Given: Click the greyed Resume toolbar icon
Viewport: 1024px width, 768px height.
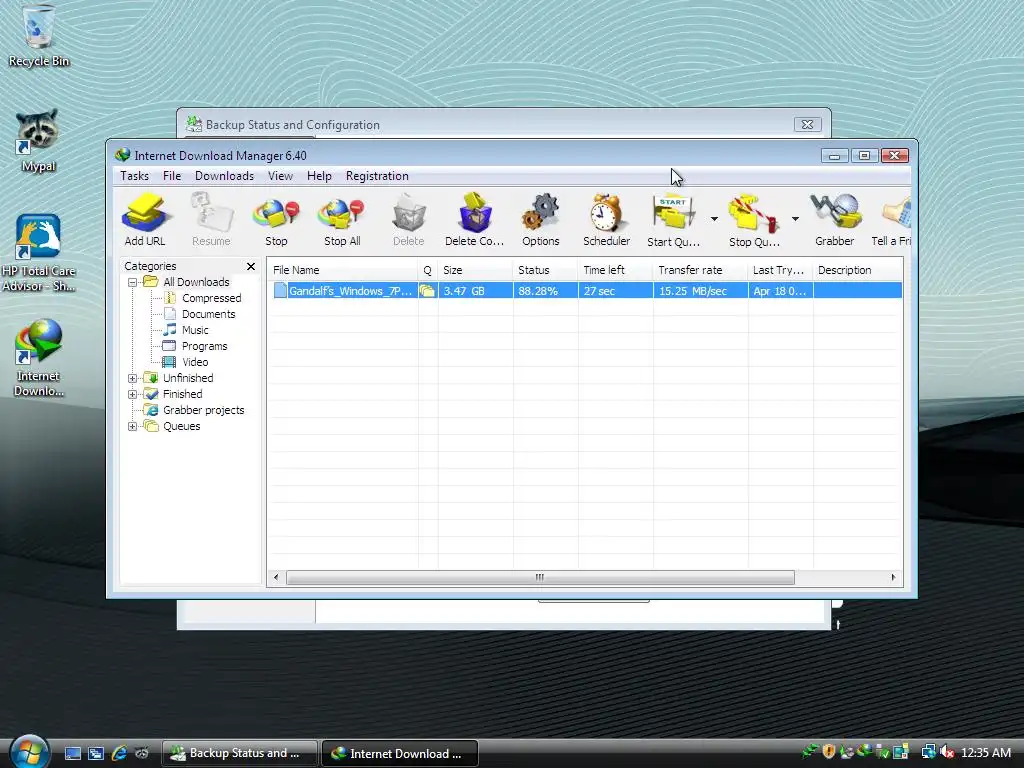Looking at the screenshot, I should (211, 219).
